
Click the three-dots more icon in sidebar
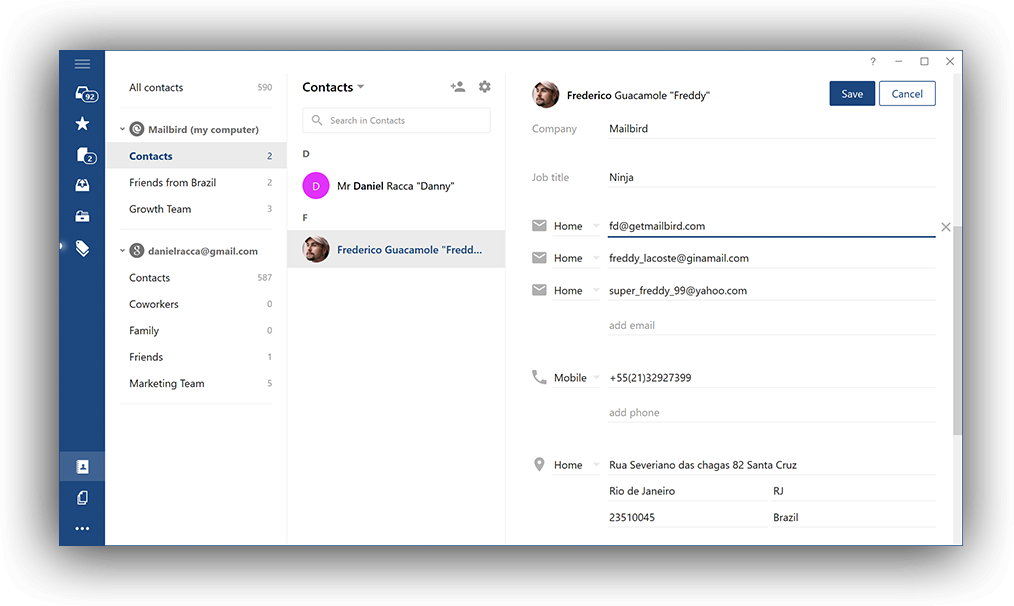tap(82, 528)
